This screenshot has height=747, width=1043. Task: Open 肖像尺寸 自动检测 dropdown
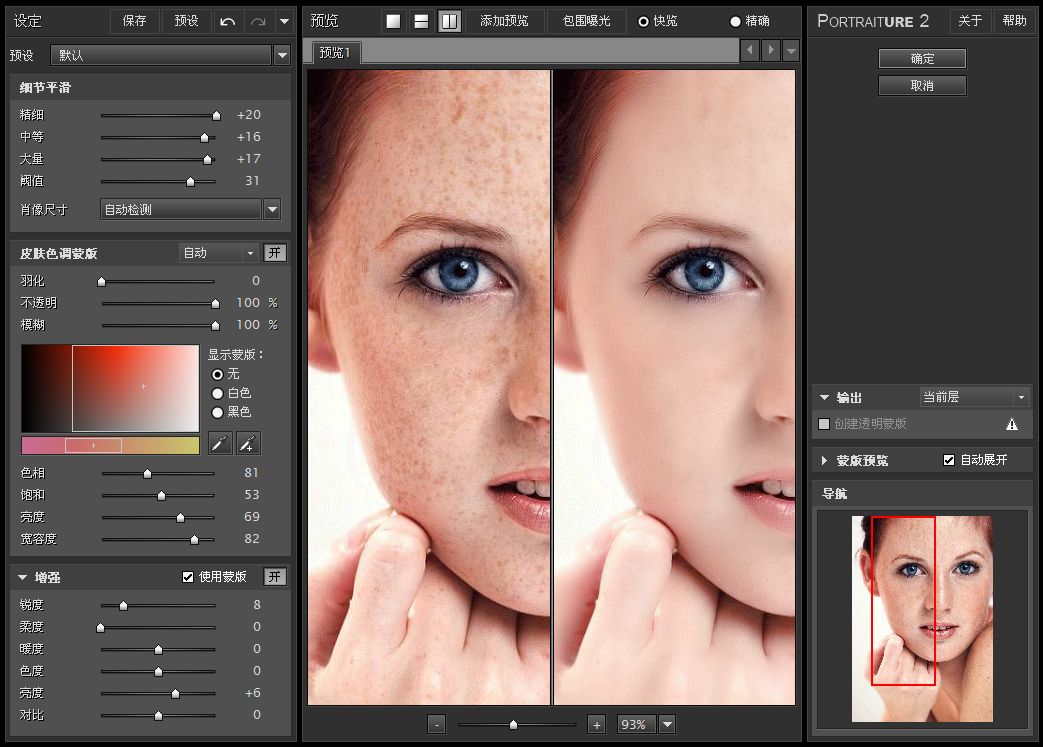272,209
